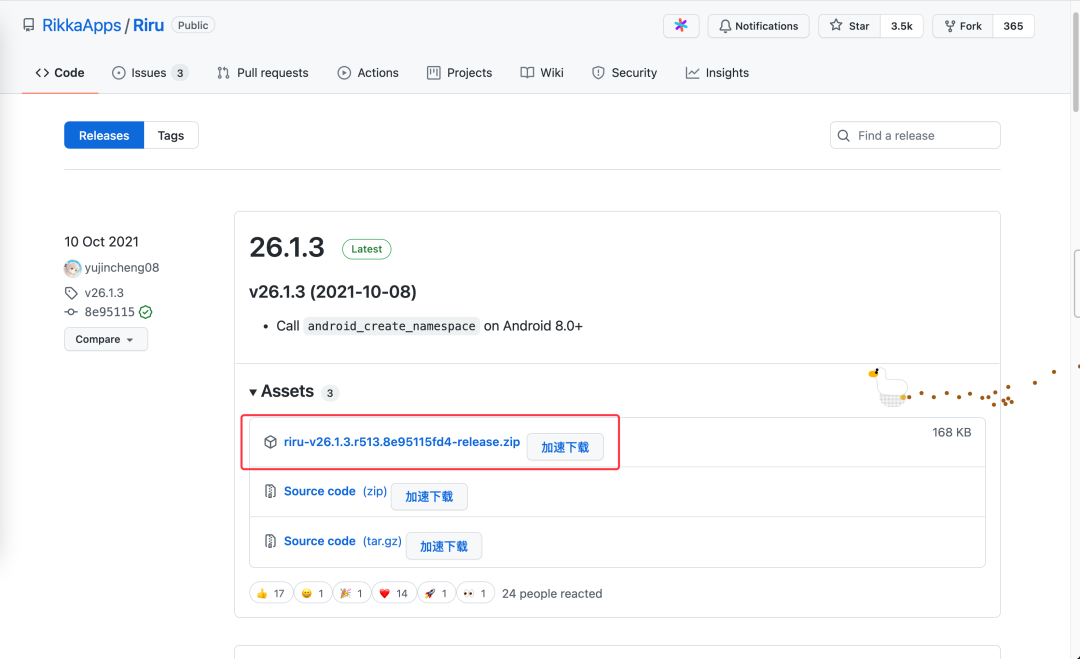Viewport: 1080px width, 659px height.
Task: Open the yujincheng08 user profile link
Action: [x=122, y=268]
